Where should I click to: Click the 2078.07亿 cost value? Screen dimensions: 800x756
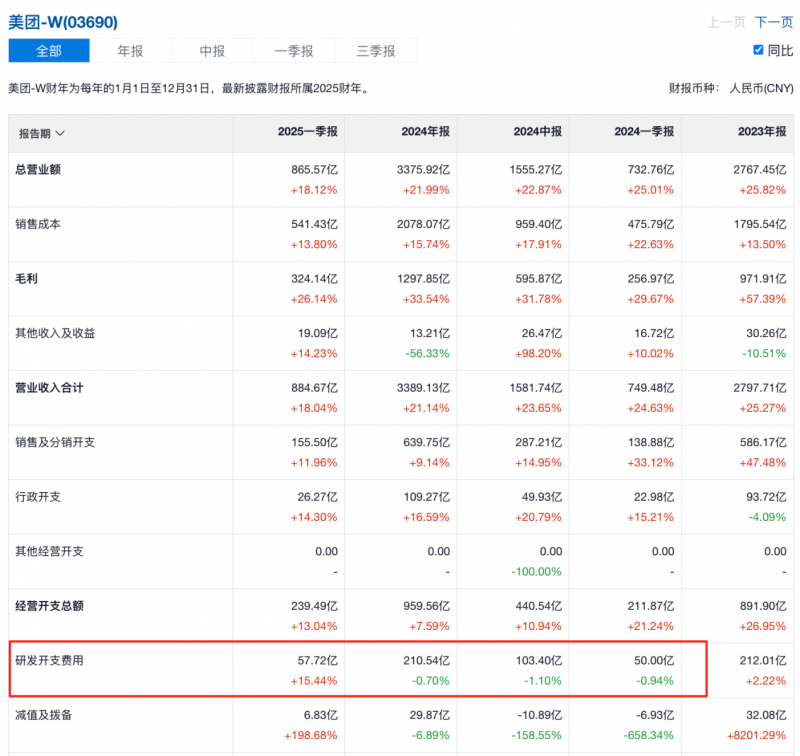[423, 224]
